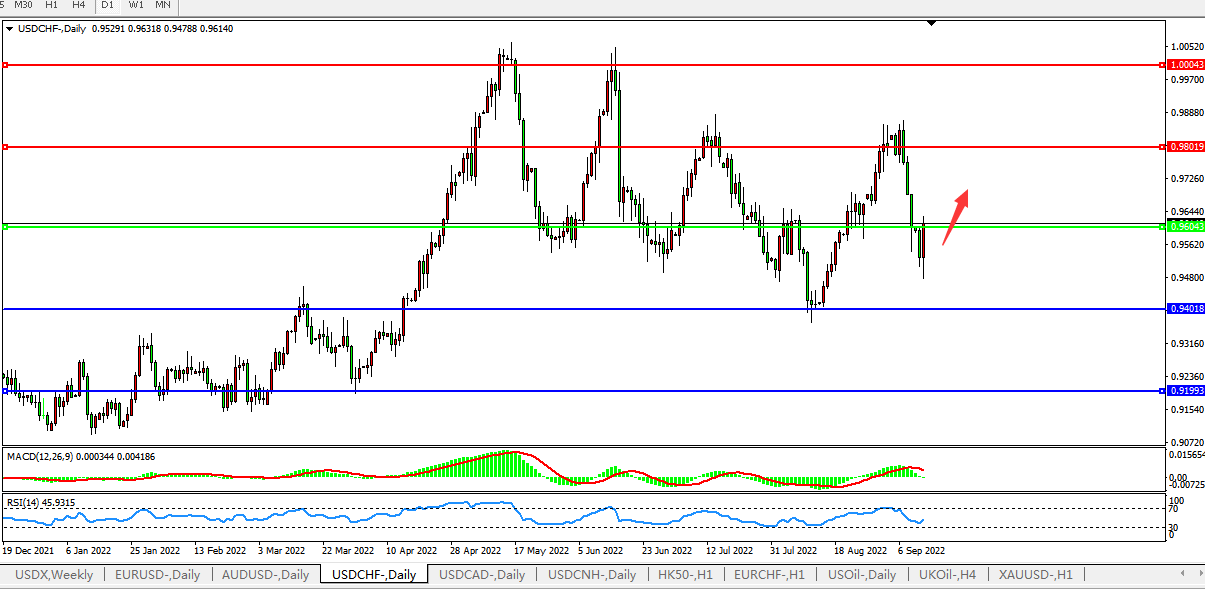The width and height of the screenshot is (1205, 589).
Task: Switch to the XAUUSD-,H1 tab
Action: [1035, 575]
